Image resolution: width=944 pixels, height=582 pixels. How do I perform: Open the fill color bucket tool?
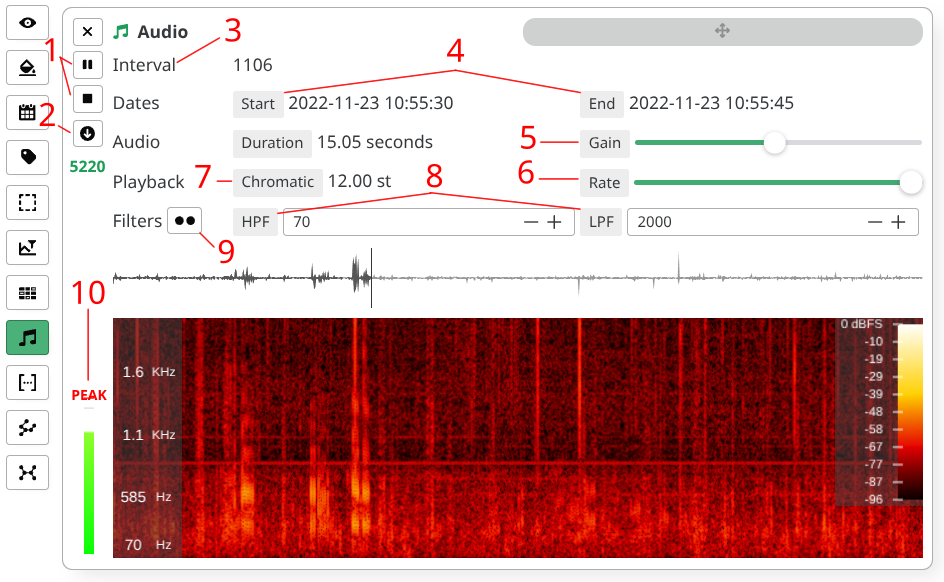[28, 67]
